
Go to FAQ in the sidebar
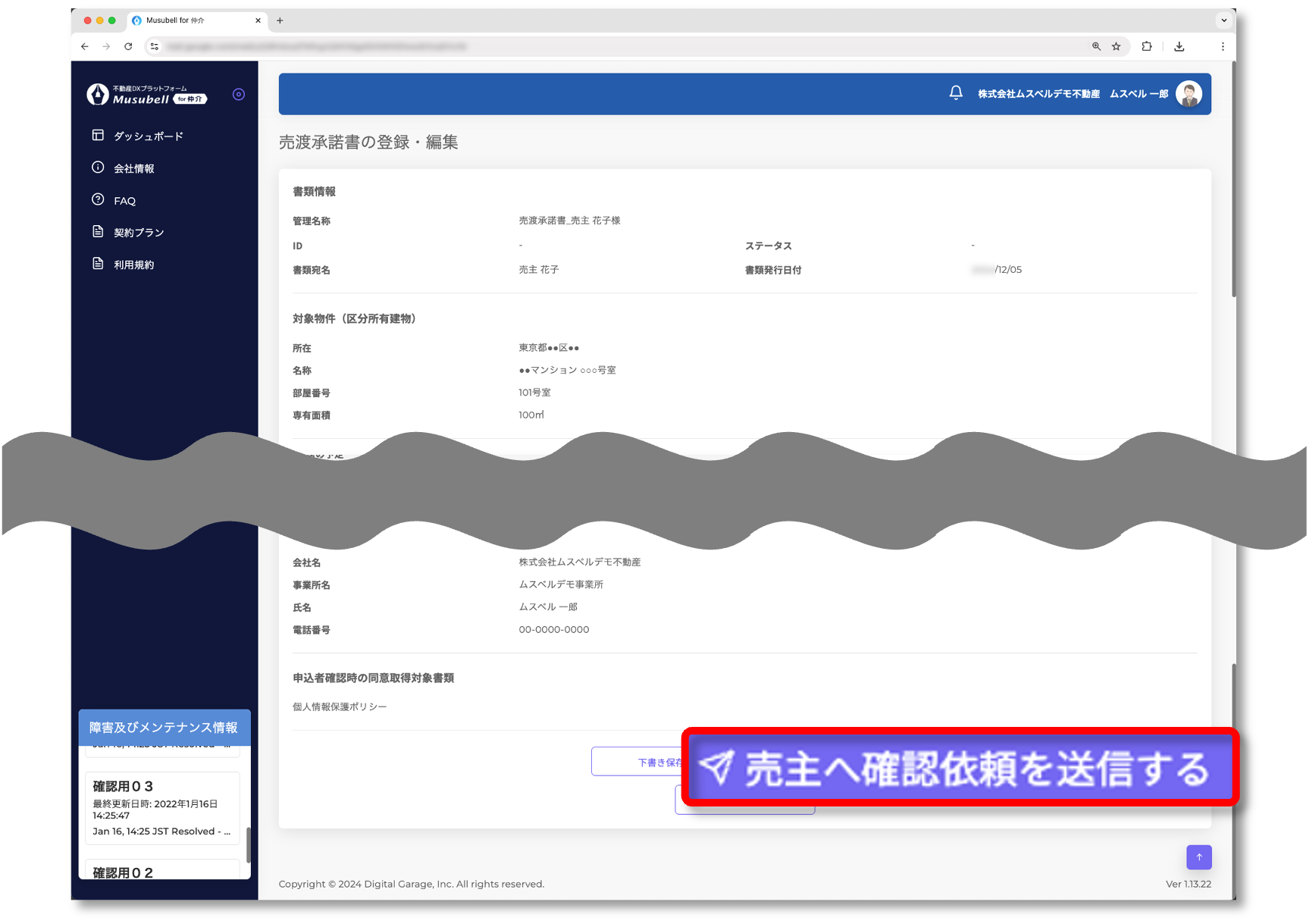point(124,201)
